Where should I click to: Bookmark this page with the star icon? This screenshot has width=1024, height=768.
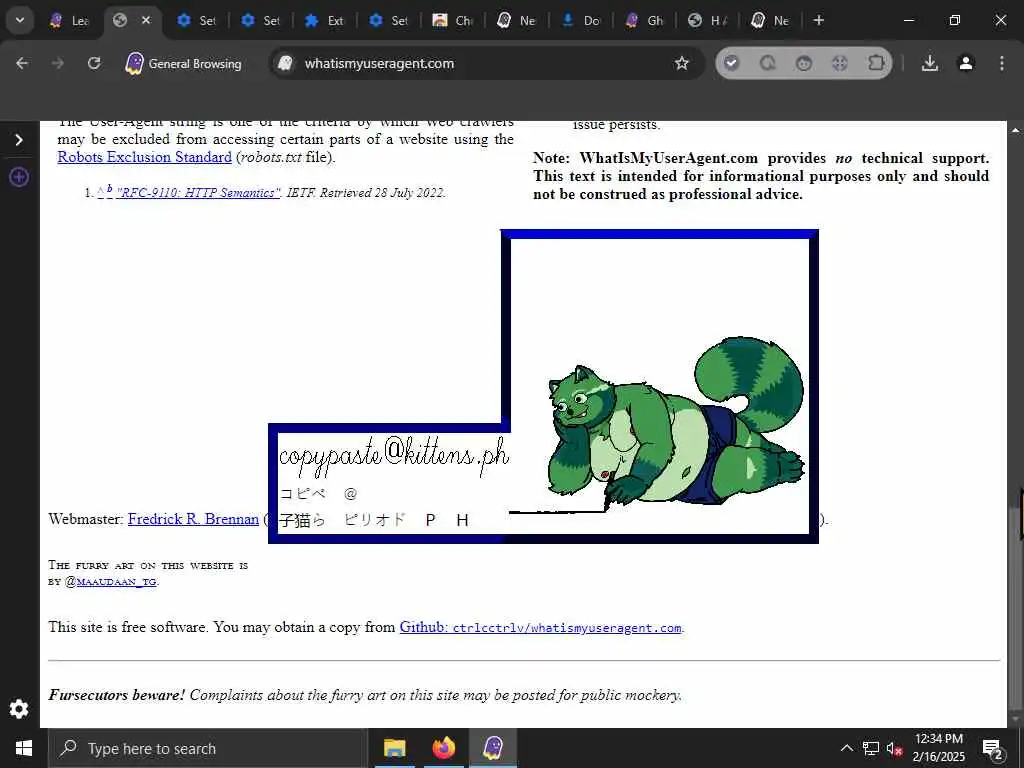coord(682,63)
